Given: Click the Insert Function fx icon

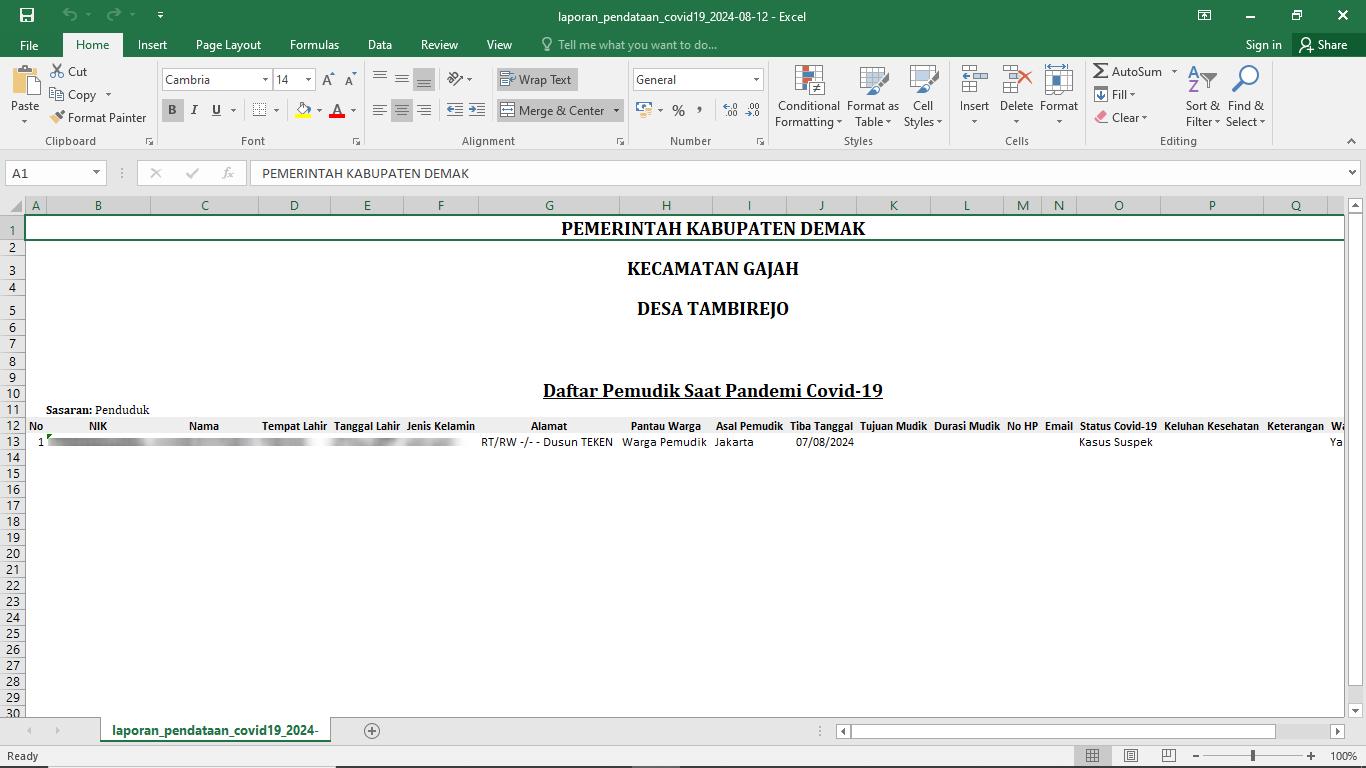Looking at the screenshot, I should [x=228, y=173].
